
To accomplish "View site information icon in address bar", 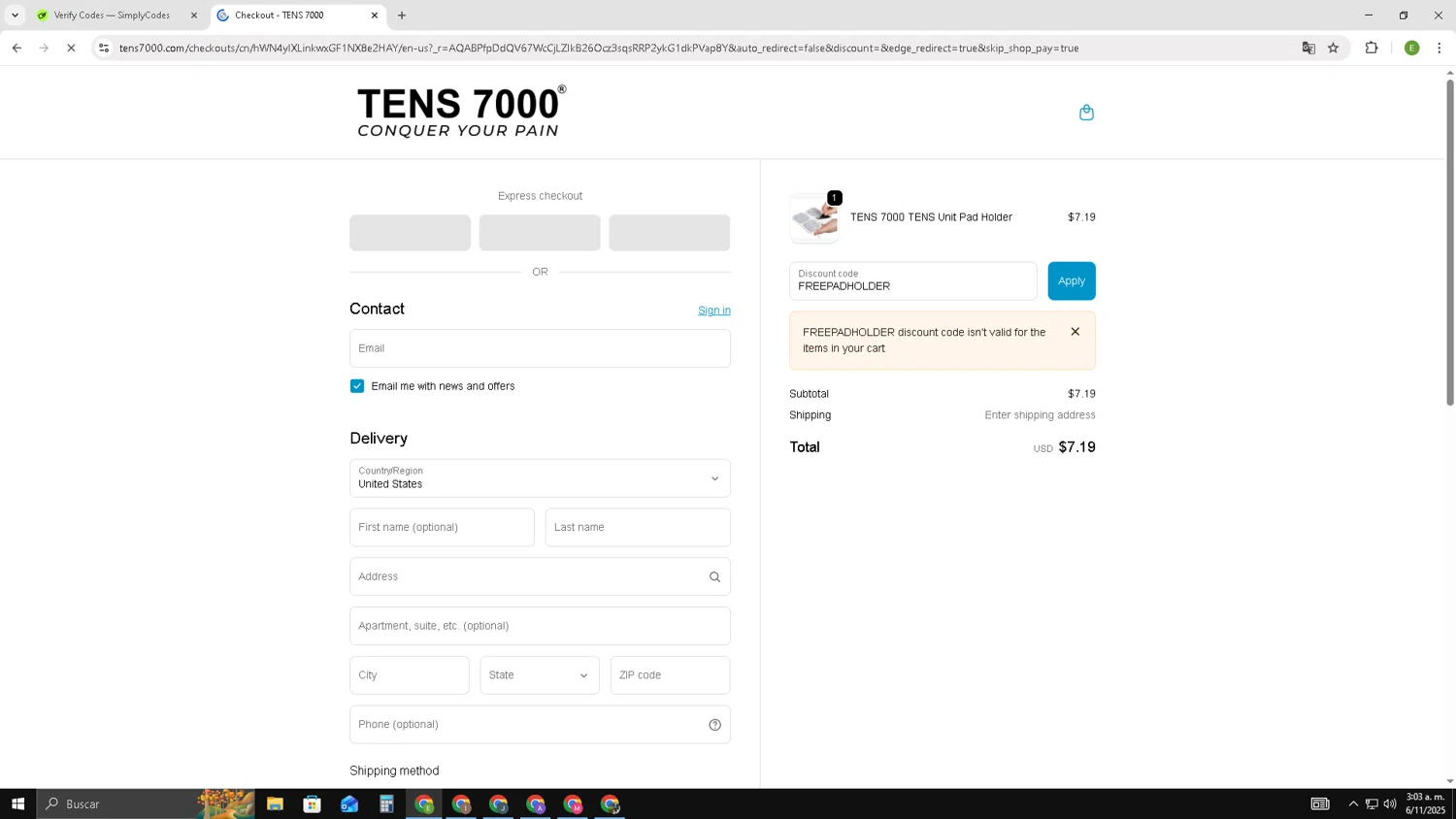I will click(x=104, y=48).
